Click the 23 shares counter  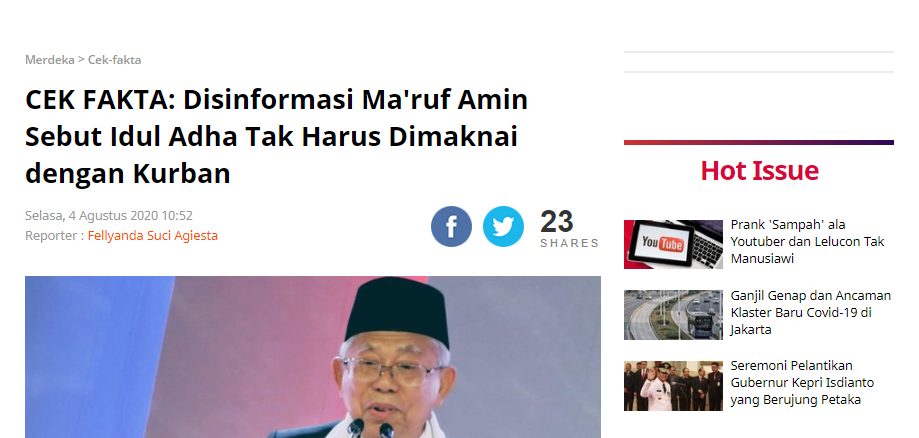pos(557,222)
